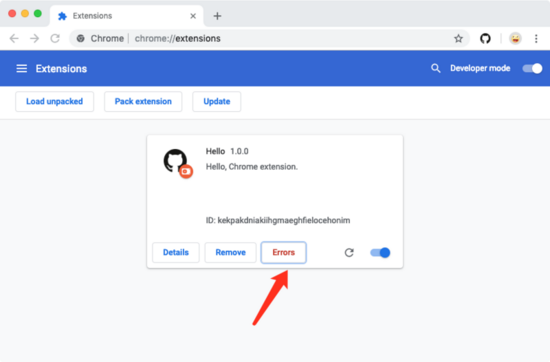Viewport: 550px width, 362px height.
Task: Search extensions with the magnifier icon
Action: click(x=435, y=68)
